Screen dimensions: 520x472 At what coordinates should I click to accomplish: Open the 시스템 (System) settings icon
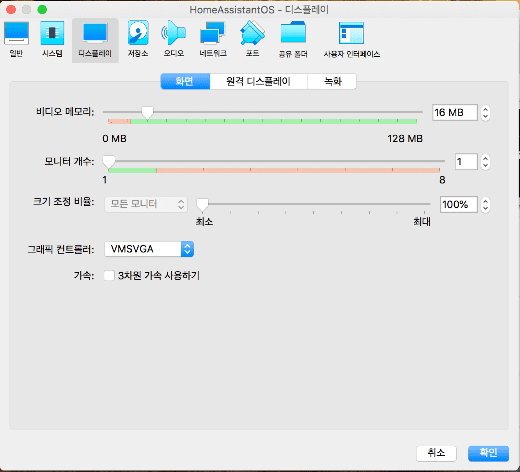coord(52,39)
